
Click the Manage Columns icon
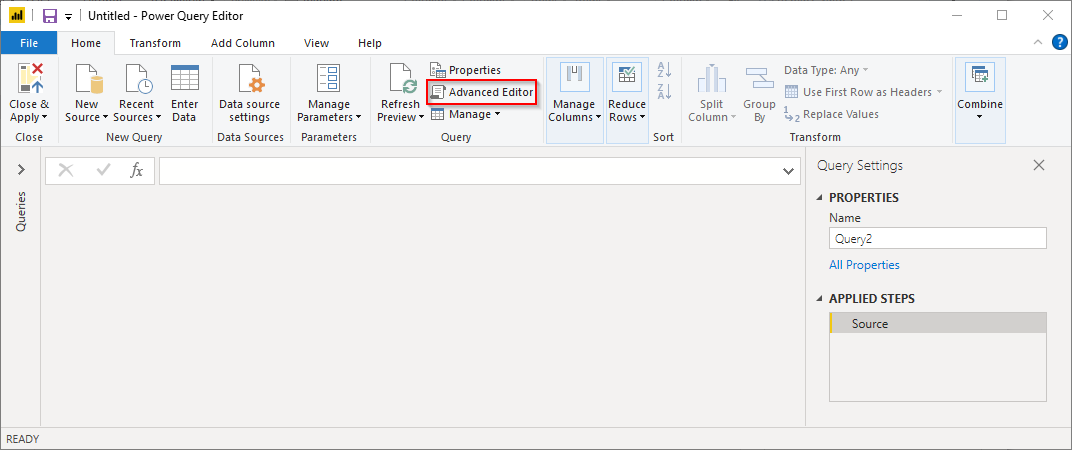[574, 77]
